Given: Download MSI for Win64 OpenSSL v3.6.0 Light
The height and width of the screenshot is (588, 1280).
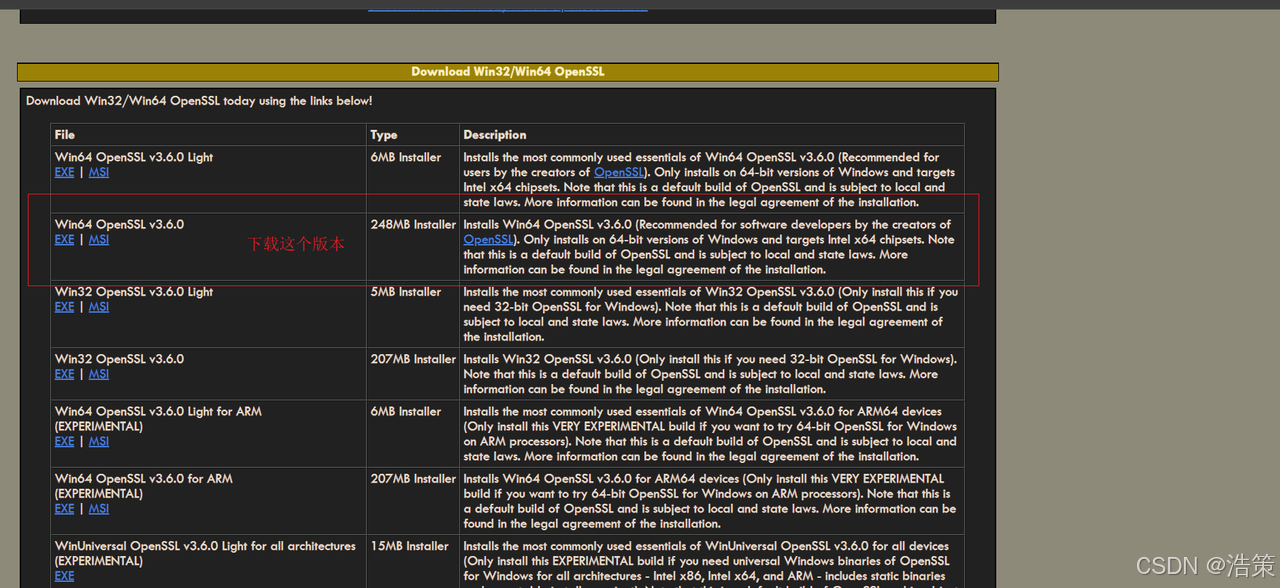Looking at the screenshot, I should [99, 172].
